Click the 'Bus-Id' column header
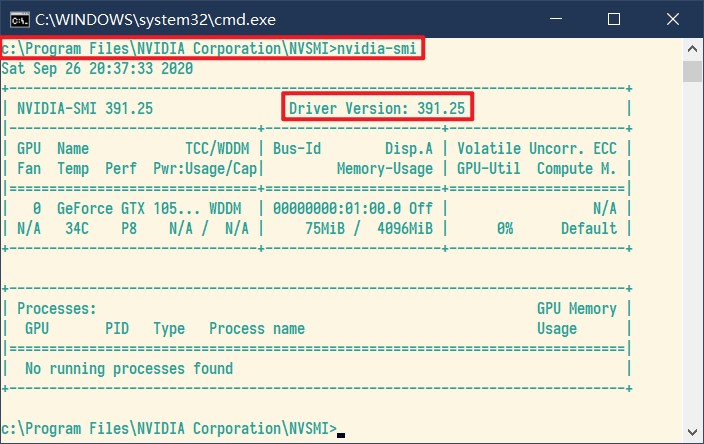The height and width of the screenshot is (444, 704). pyautogui.click(x=297, y=148)
